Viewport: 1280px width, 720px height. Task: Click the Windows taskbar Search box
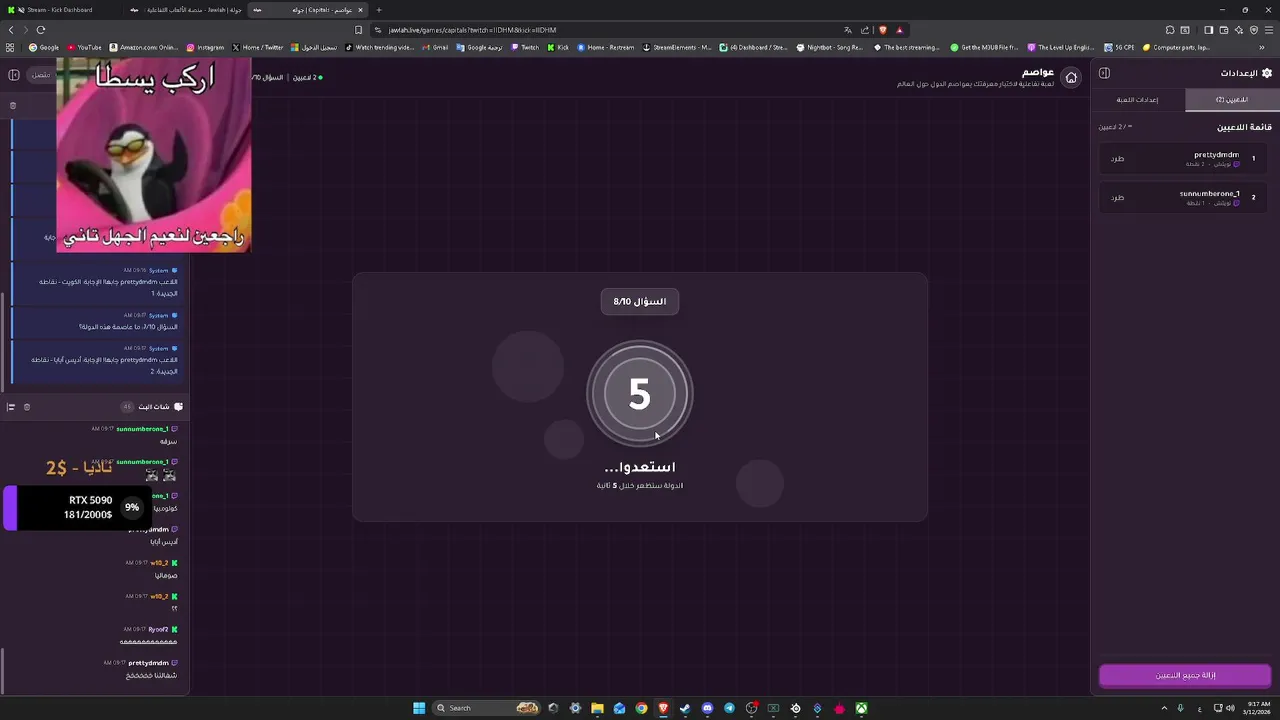tap(486, 708)
